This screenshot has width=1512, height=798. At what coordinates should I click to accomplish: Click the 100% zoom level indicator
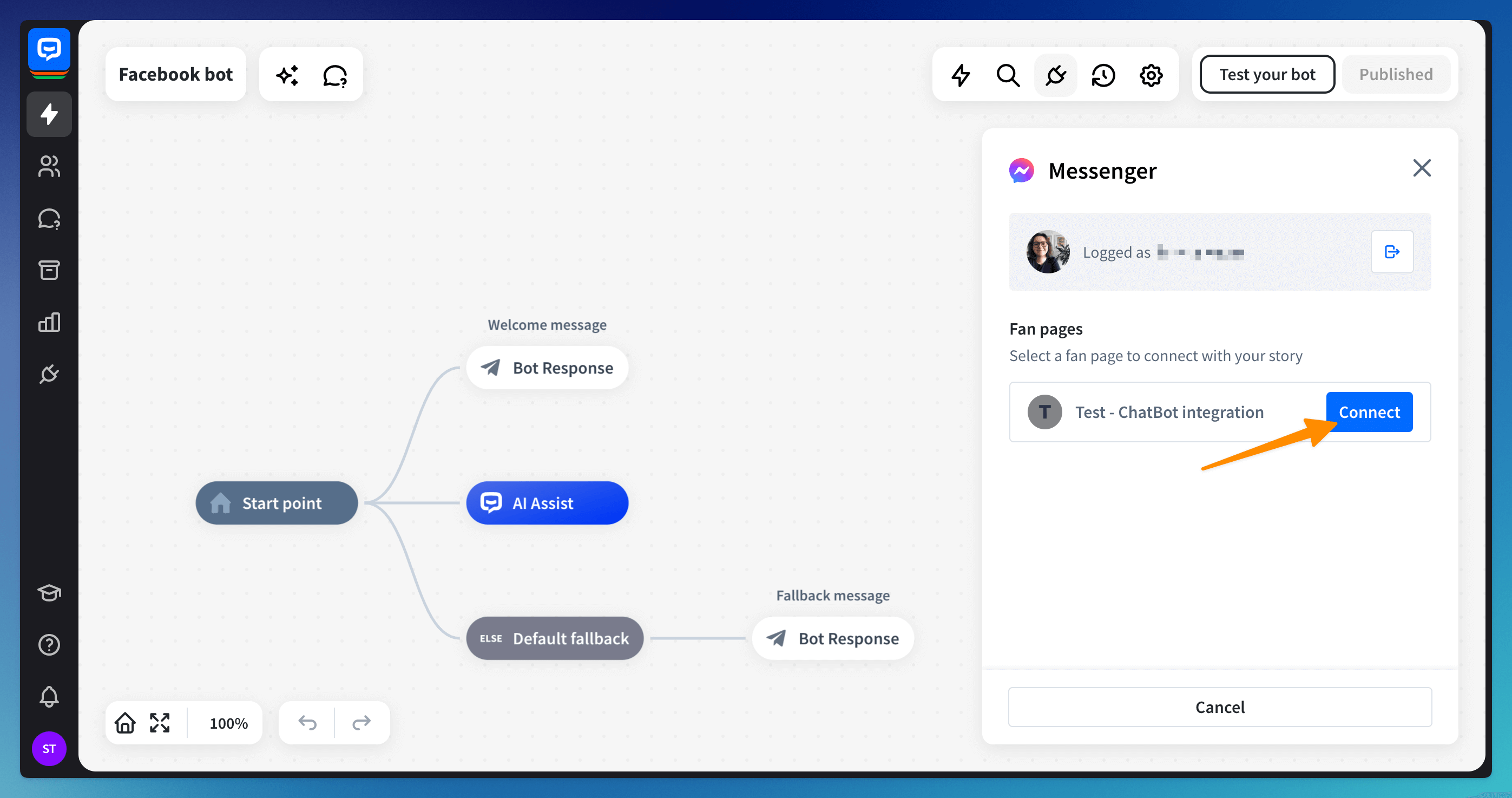tap(228, 723)
